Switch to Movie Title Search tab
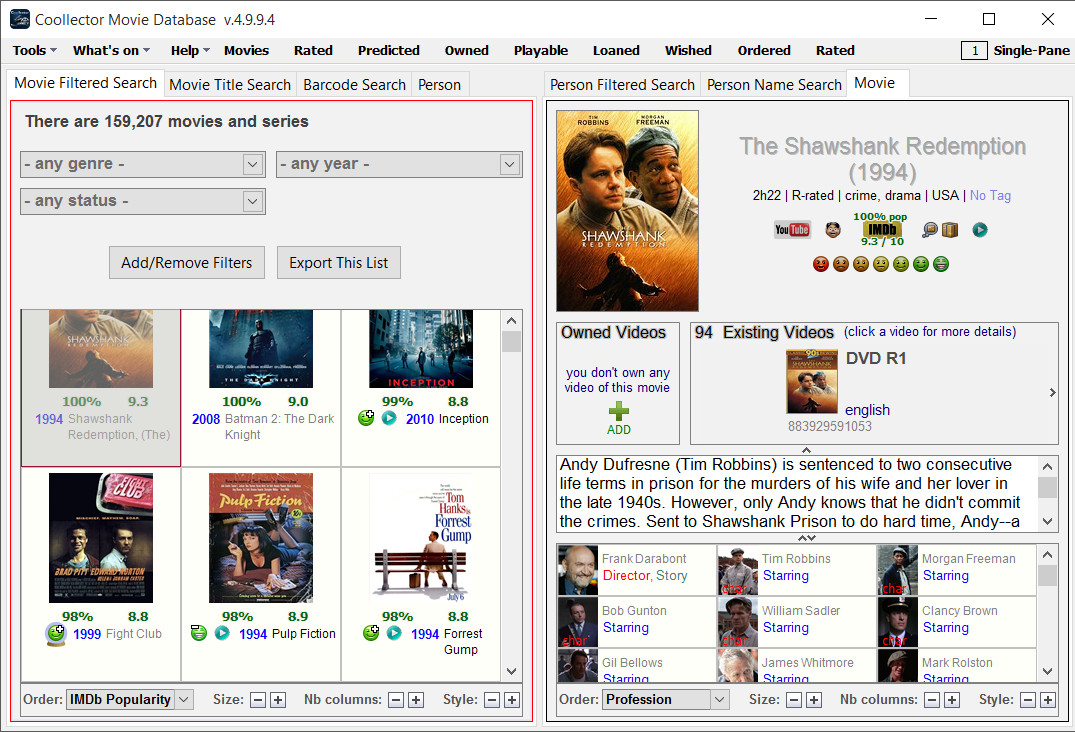 (230, 84)
